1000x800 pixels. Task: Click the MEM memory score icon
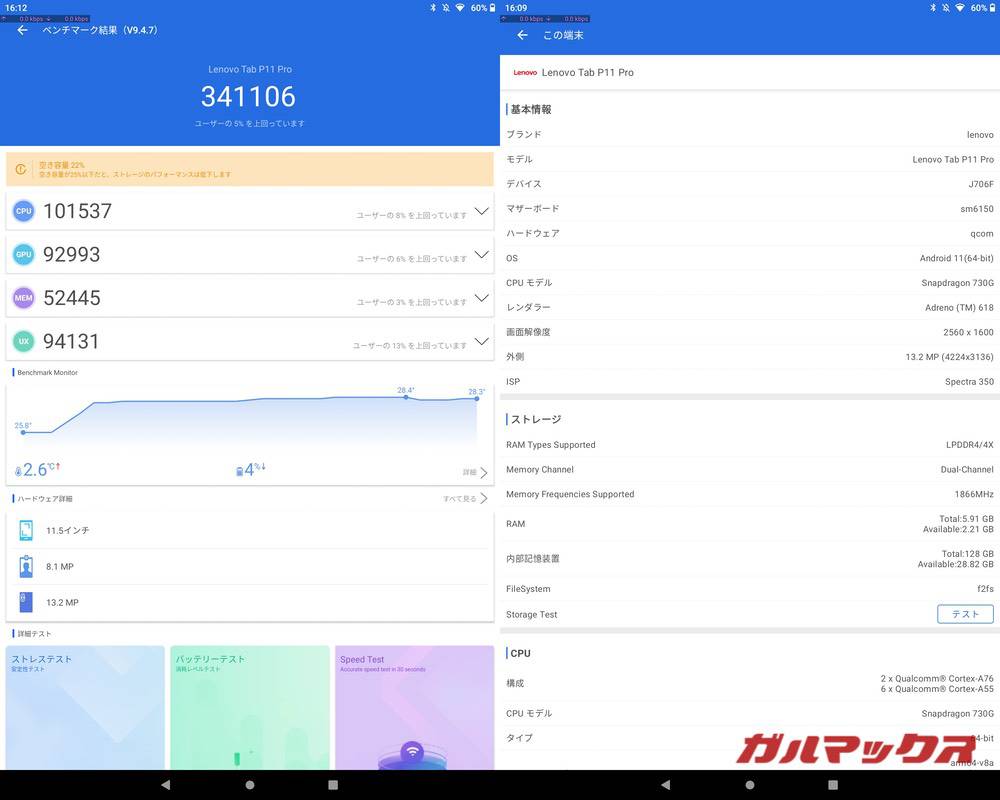[23, 297]
